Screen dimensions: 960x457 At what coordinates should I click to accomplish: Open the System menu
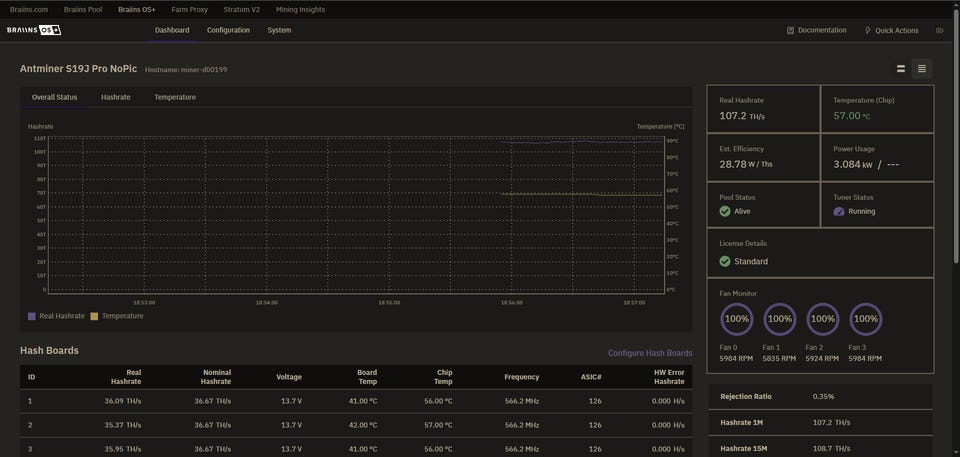pos(279,30)
